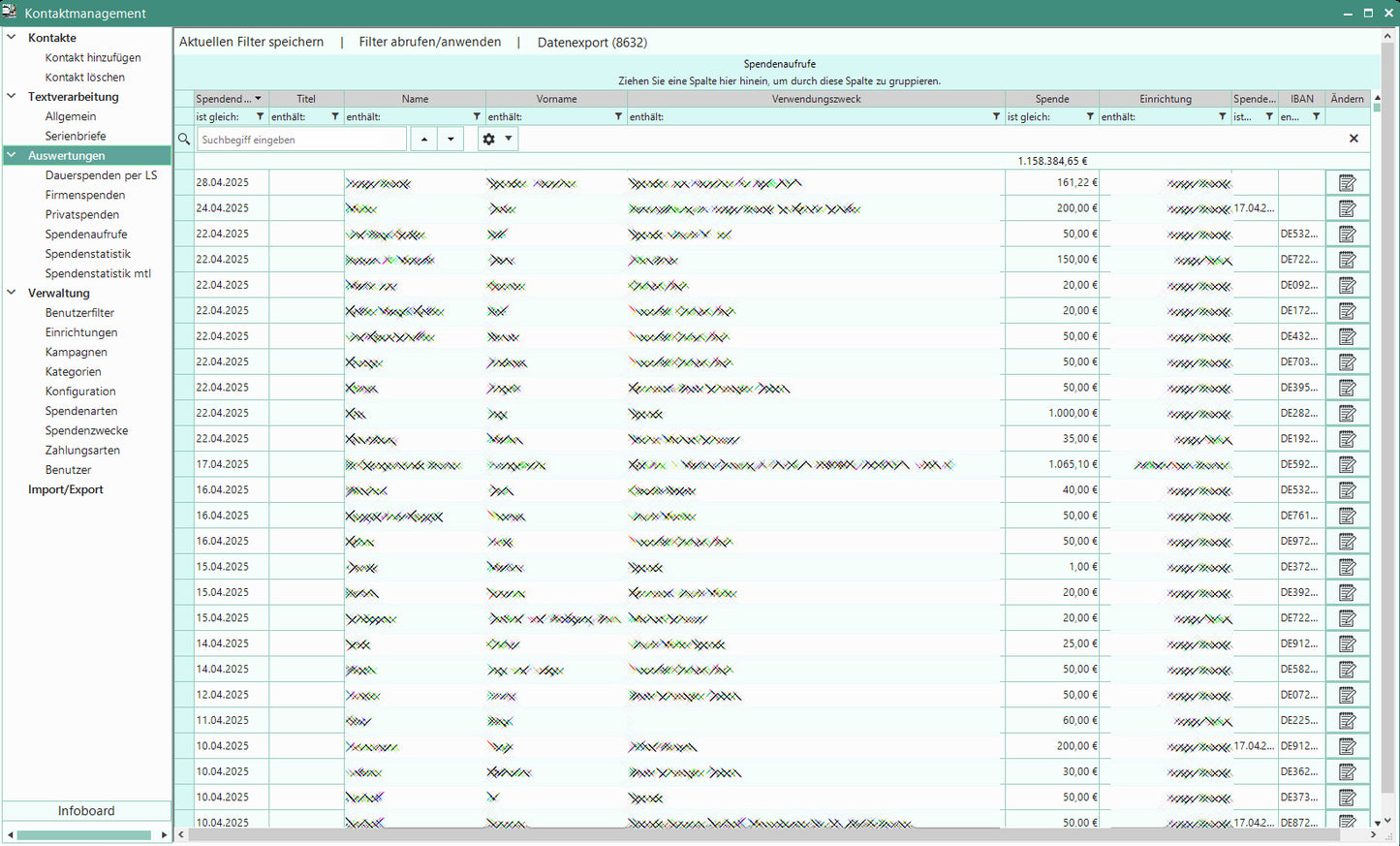Select Filter abrufen/anwenden in the top menu
1400x846 pixels.
click(x=430, y=43)
